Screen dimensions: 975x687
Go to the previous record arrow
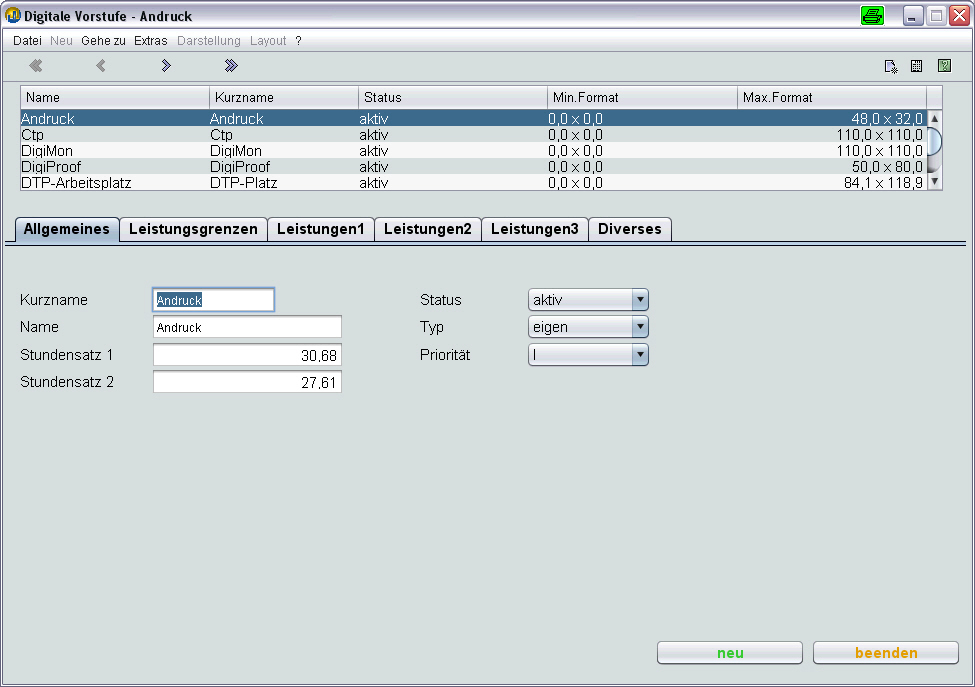click(x=101, y=65)
